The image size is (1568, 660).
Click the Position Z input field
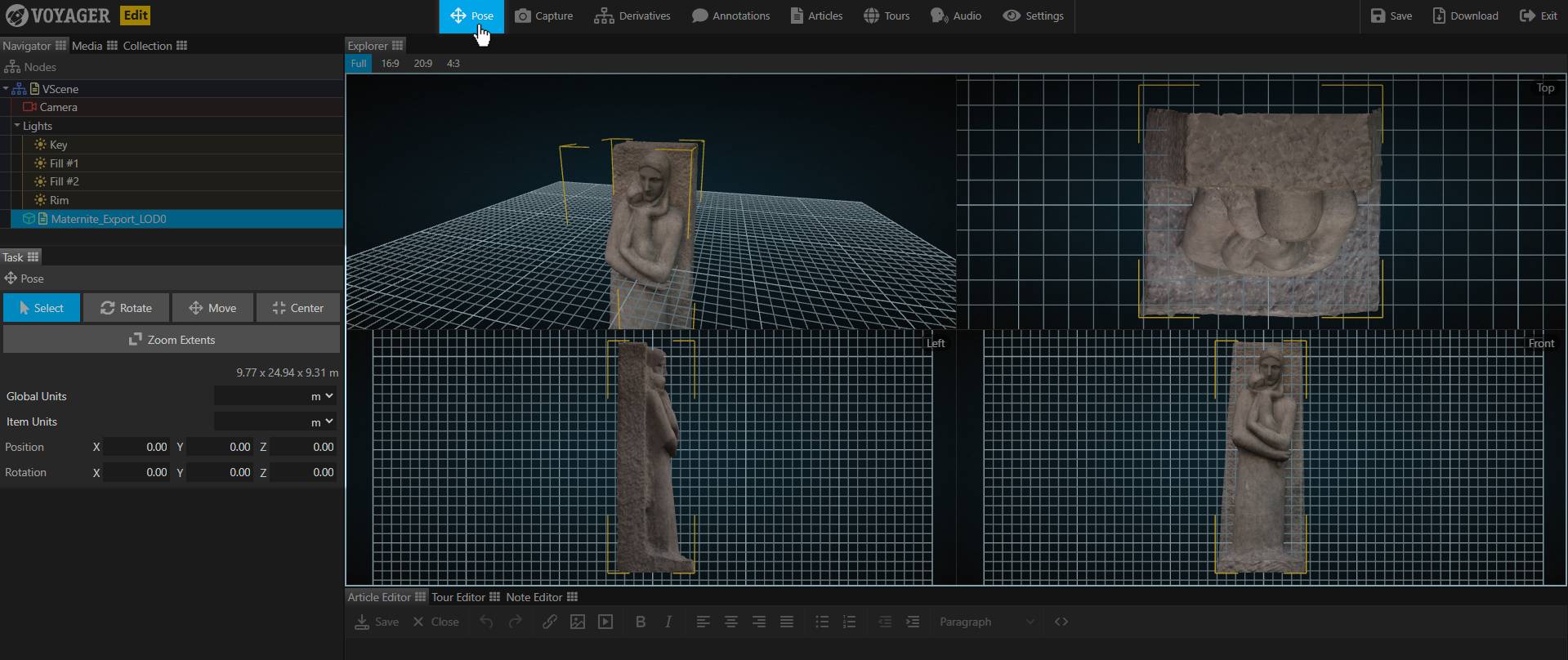[x=303, y=447]
